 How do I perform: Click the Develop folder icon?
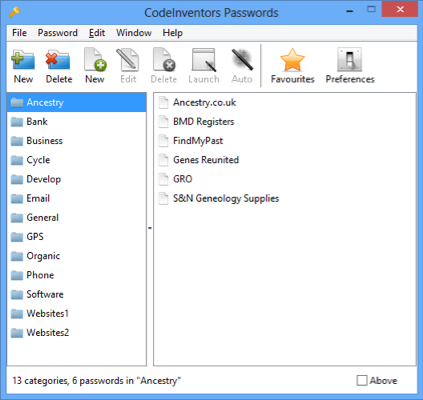17,179
